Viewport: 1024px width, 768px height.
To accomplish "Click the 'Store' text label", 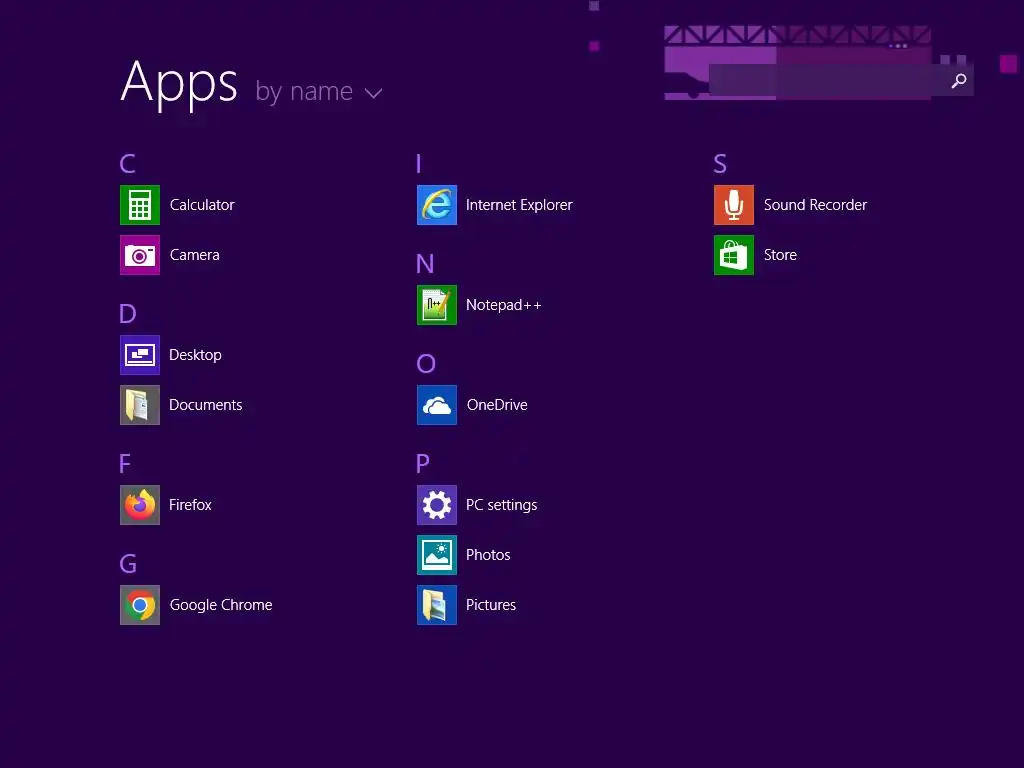I will pos(780,255).
